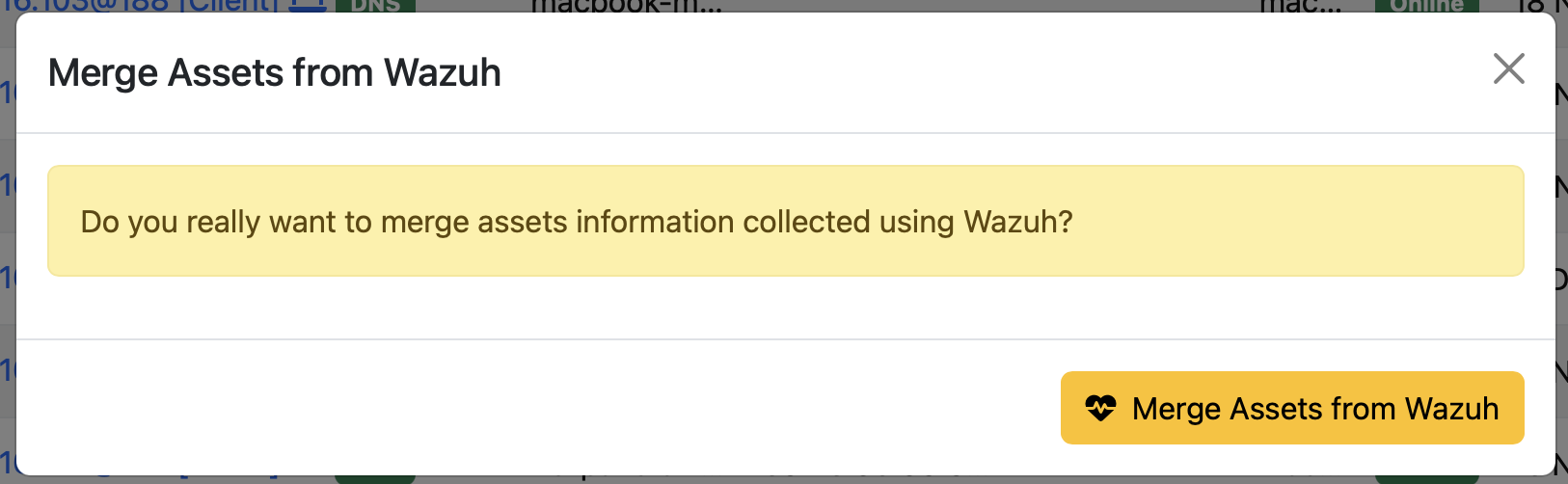Click the white gap between alert and footer divider
The image size is (1568, 484).
pyautogui.click(x=785, y=308)
